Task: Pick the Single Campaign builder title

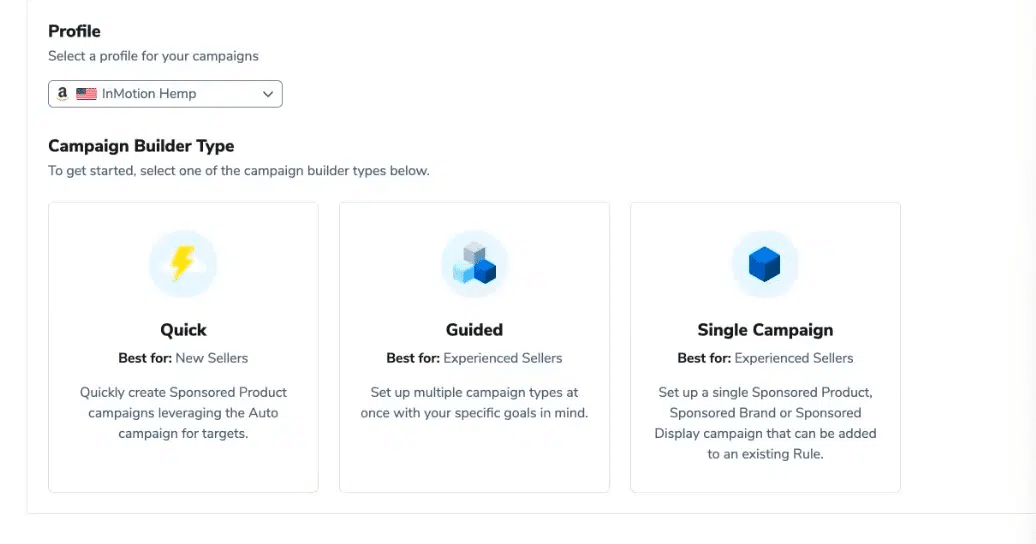Action: pyautogui.click(x=765, y=330)
